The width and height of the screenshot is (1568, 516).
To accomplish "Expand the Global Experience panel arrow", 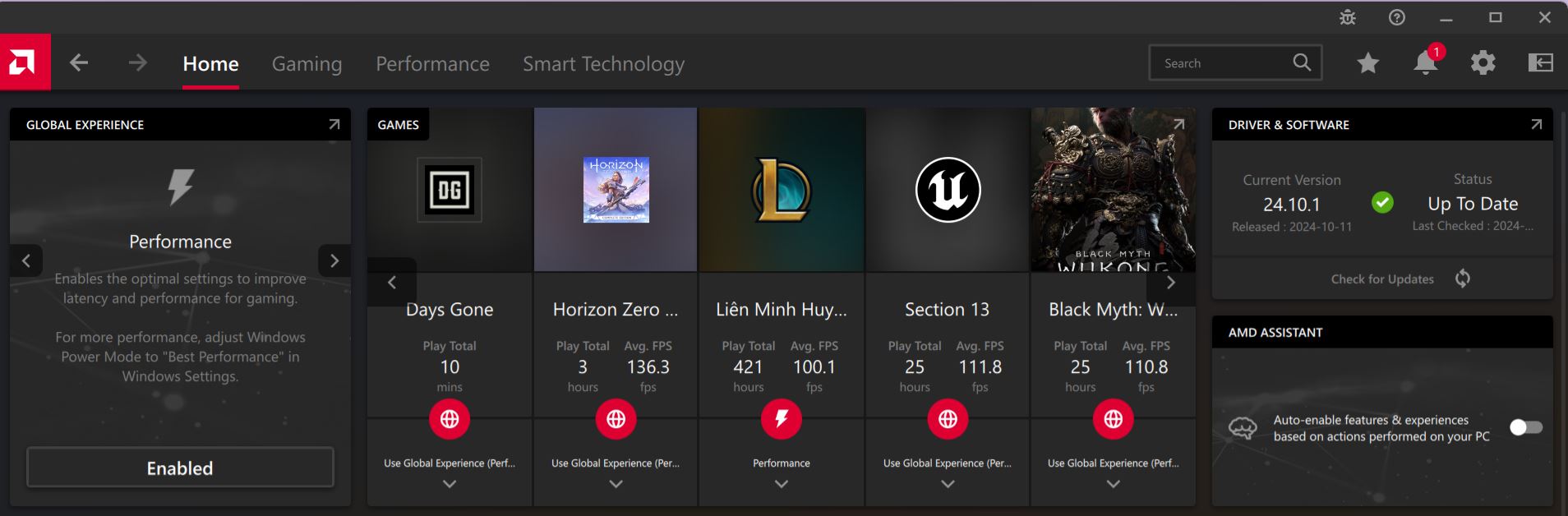I will (334, 125).
